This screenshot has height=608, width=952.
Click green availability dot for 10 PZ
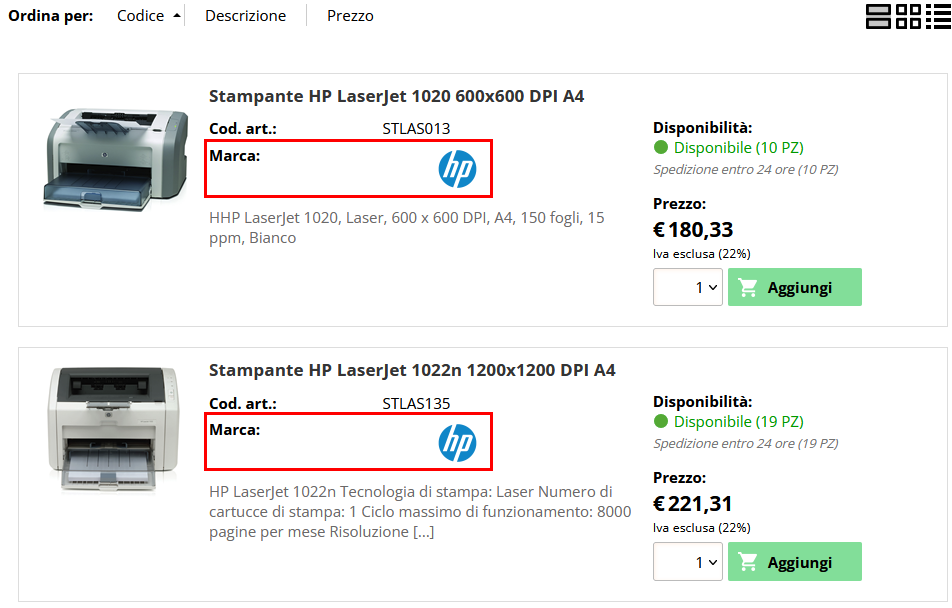click(x=661, y=147)
